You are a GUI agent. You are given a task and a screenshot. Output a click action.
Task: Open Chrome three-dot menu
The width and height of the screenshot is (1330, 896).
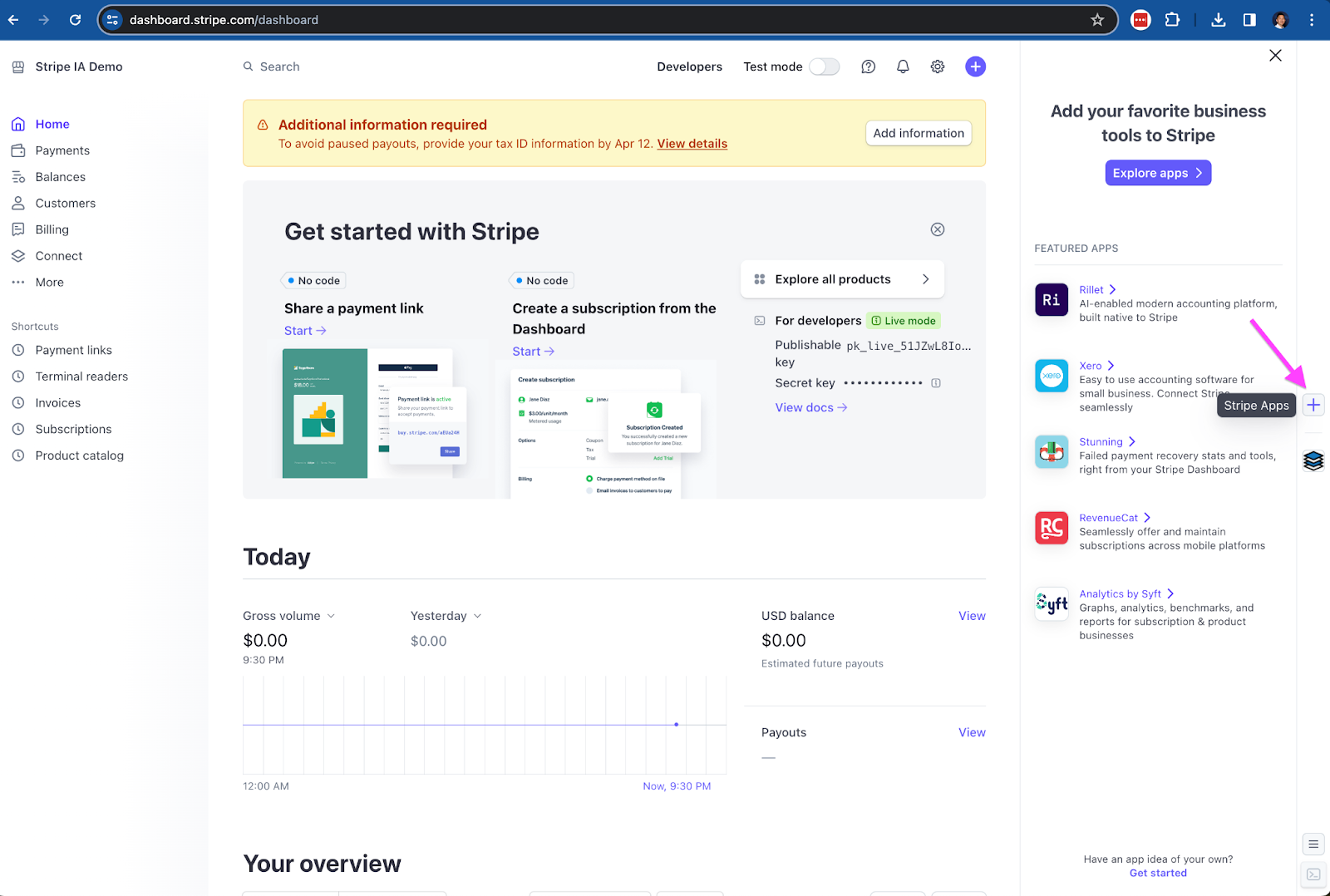point(1312,20)
